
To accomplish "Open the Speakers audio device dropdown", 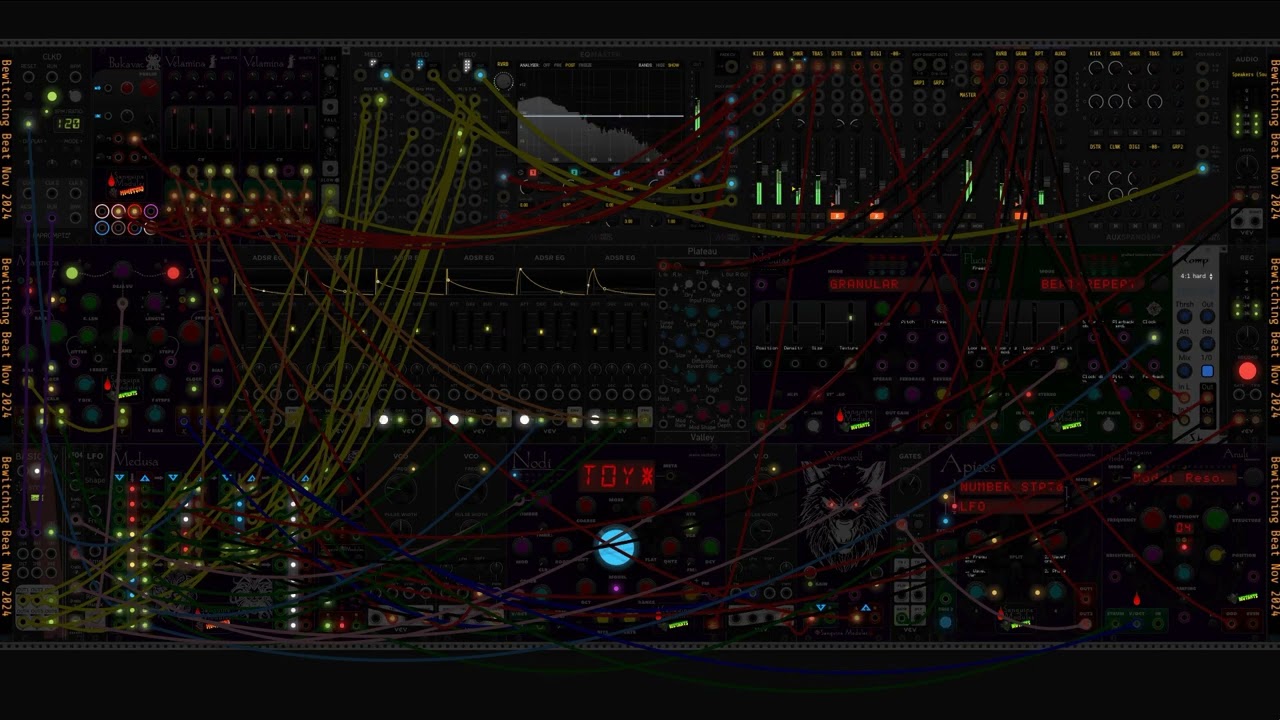I will click(1247, 74).
